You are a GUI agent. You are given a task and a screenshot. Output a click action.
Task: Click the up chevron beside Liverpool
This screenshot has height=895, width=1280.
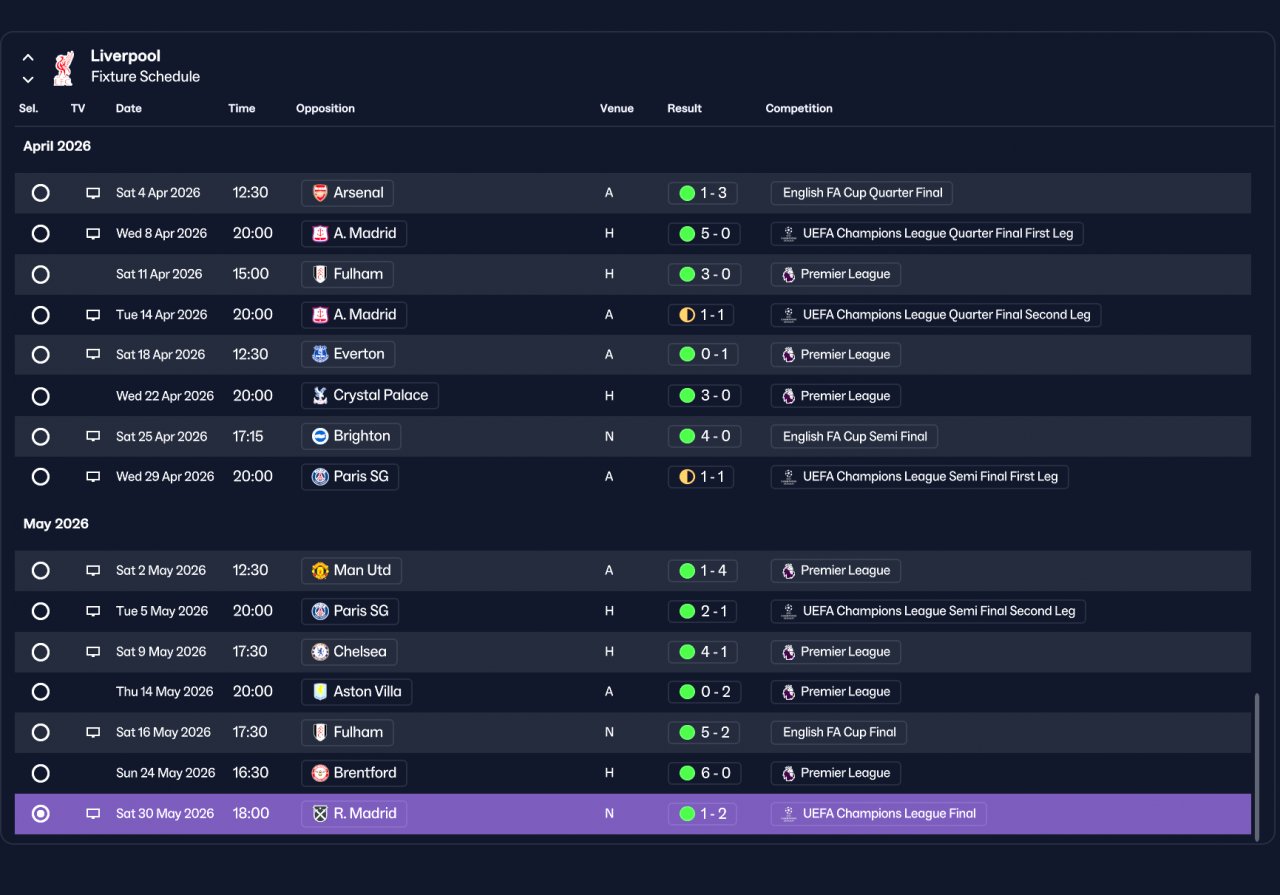pos(28,58)
